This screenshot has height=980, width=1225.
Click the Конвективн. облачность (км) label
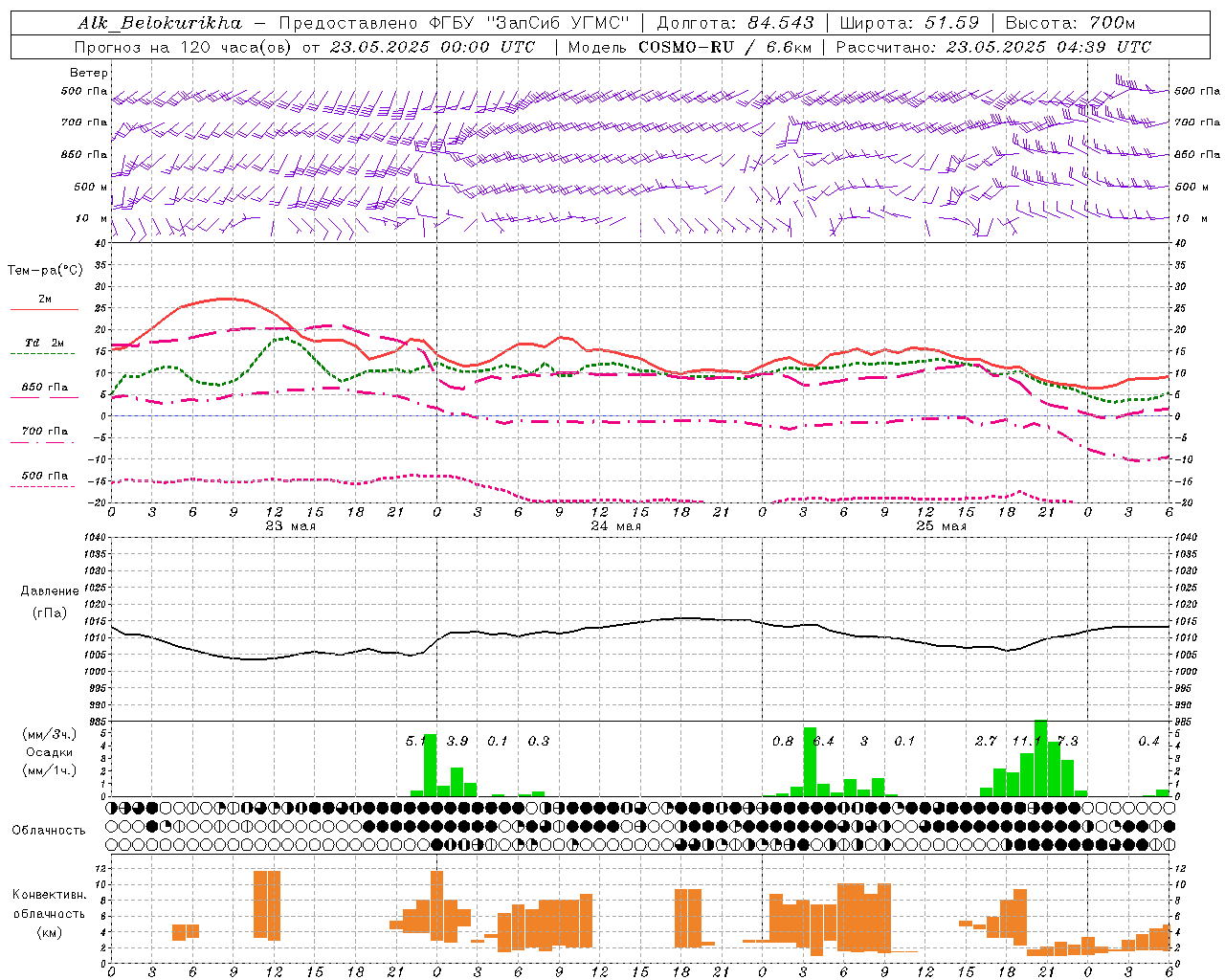tap(49, 913)
